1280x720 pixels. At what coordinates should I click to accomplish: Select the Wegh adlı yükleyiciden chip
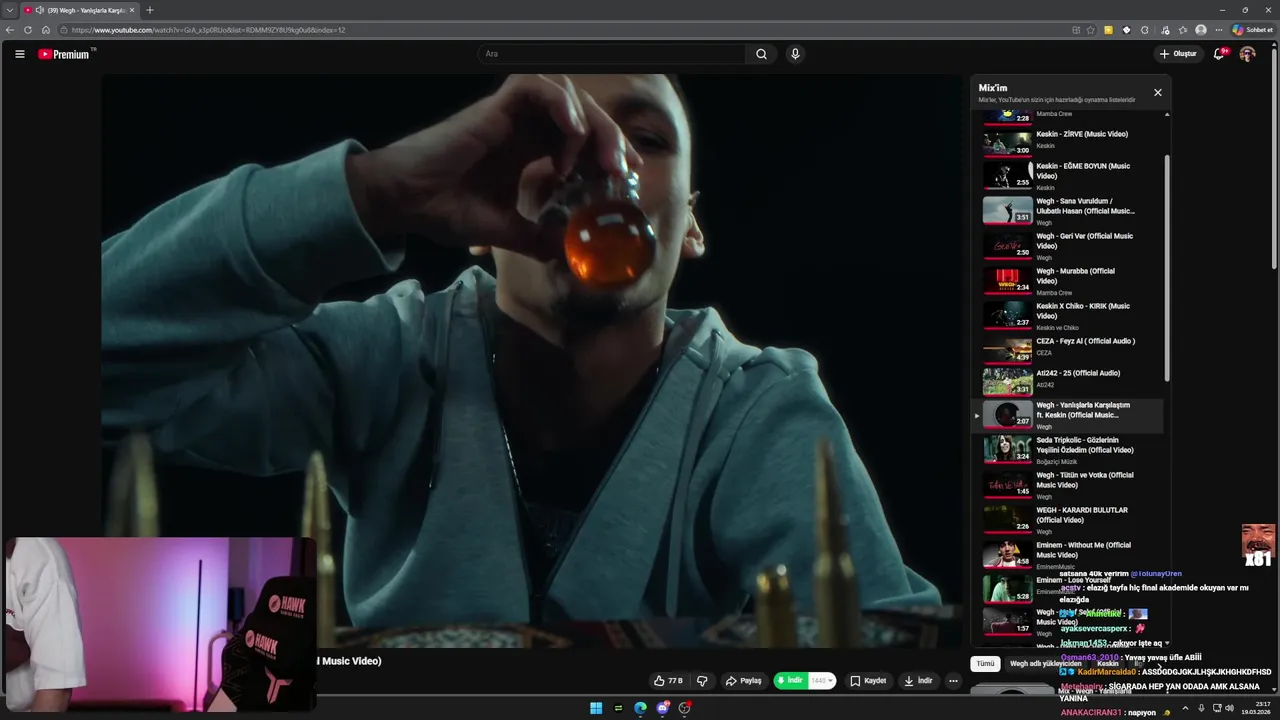coord(1045,663)
